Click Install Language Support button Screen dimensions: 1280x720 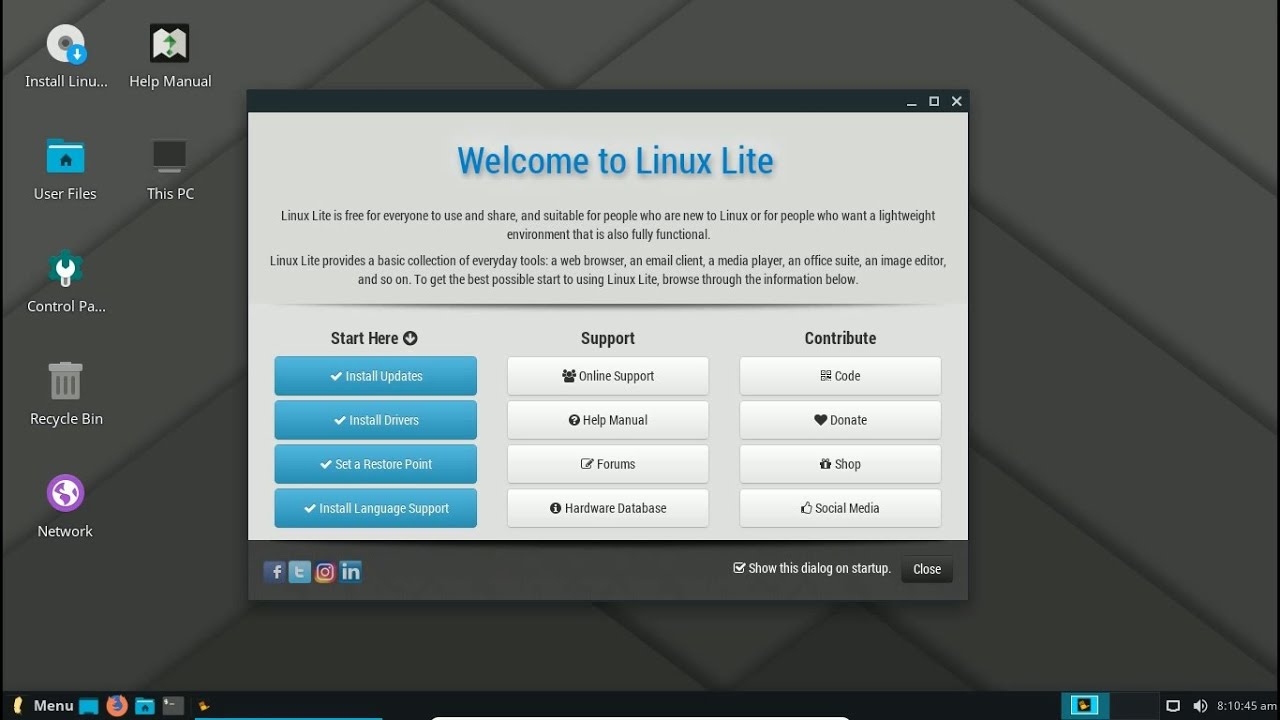tap(376, 508)
